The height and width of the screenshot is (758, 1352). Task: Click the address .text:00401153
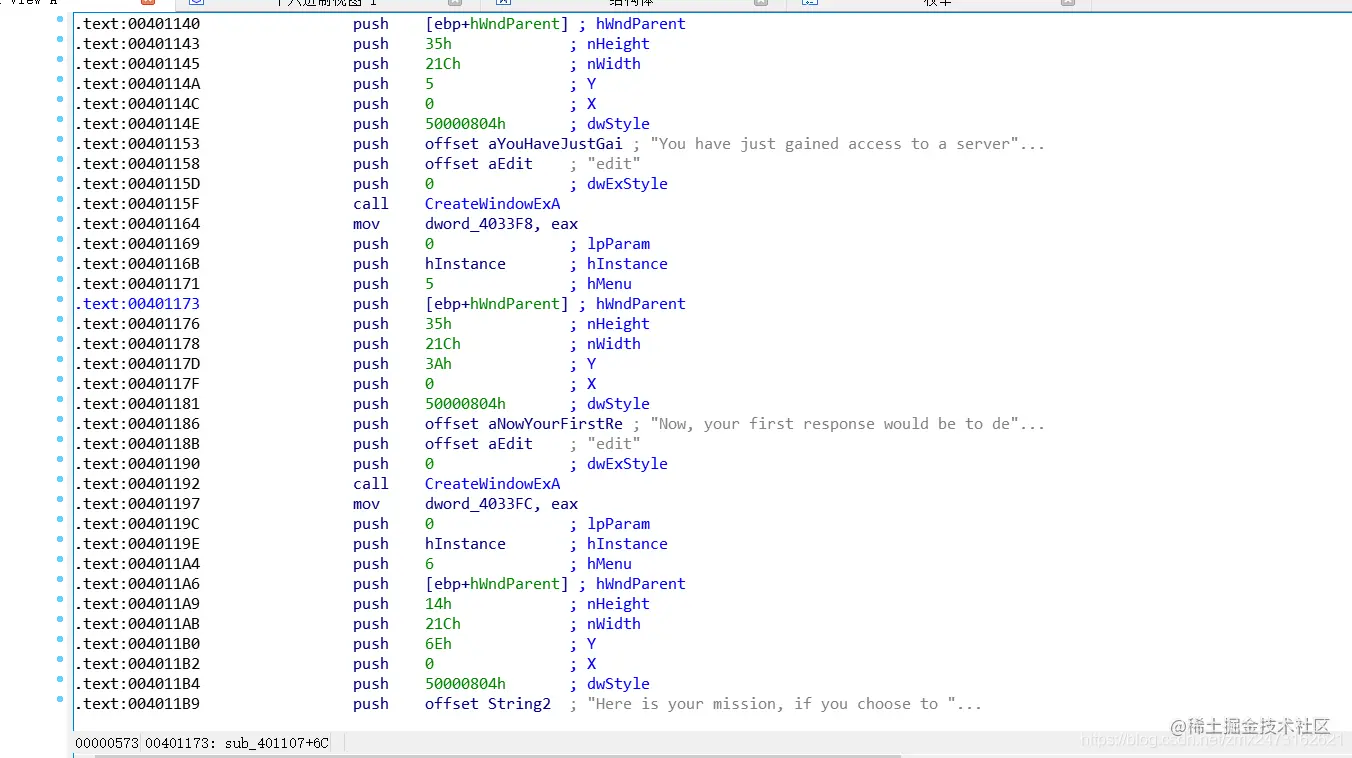(137, 144)
